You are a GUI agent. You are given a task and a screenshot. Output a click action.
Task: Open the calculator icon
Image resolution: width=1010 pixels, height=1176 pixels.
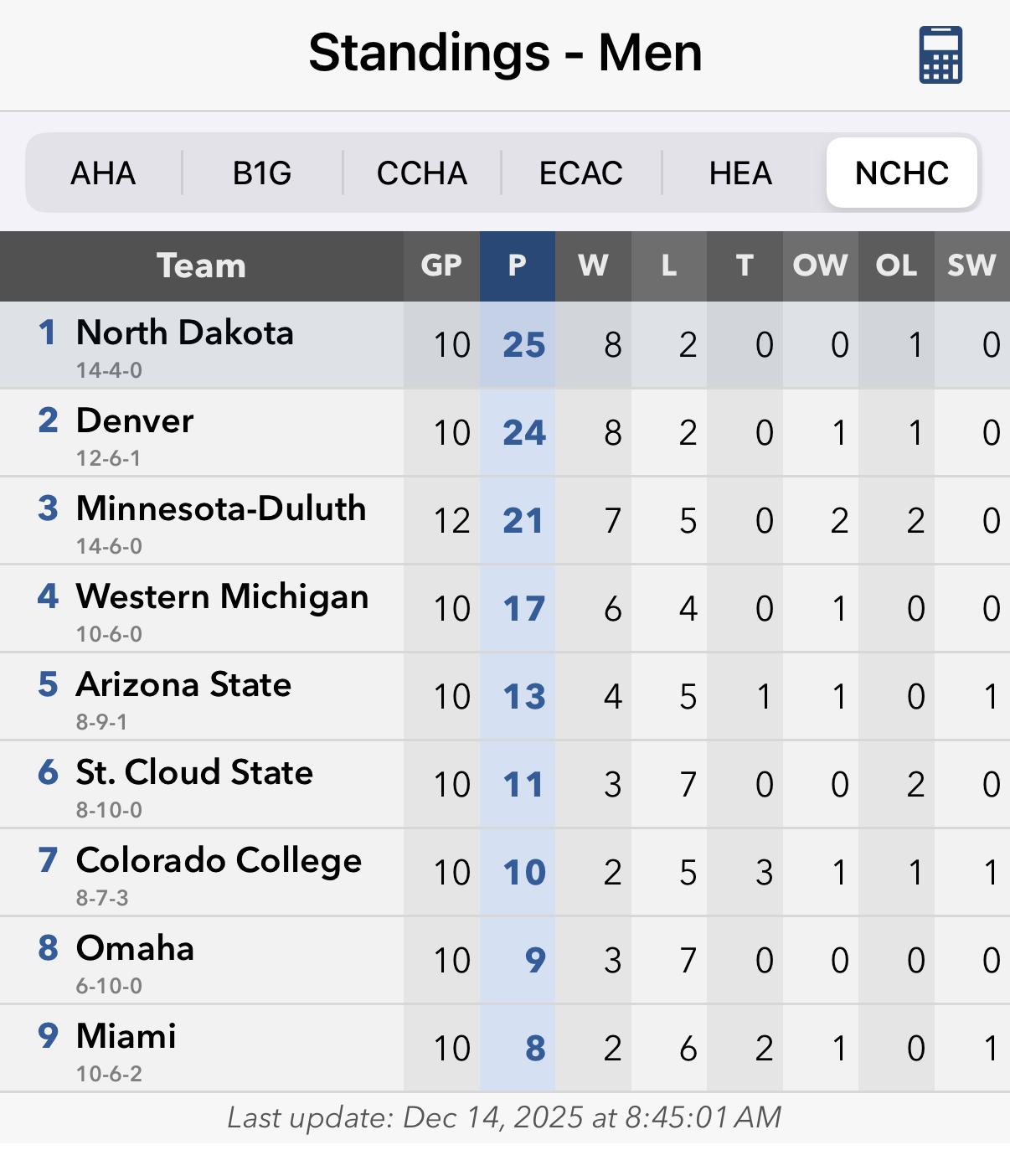(x=940, y=55)
